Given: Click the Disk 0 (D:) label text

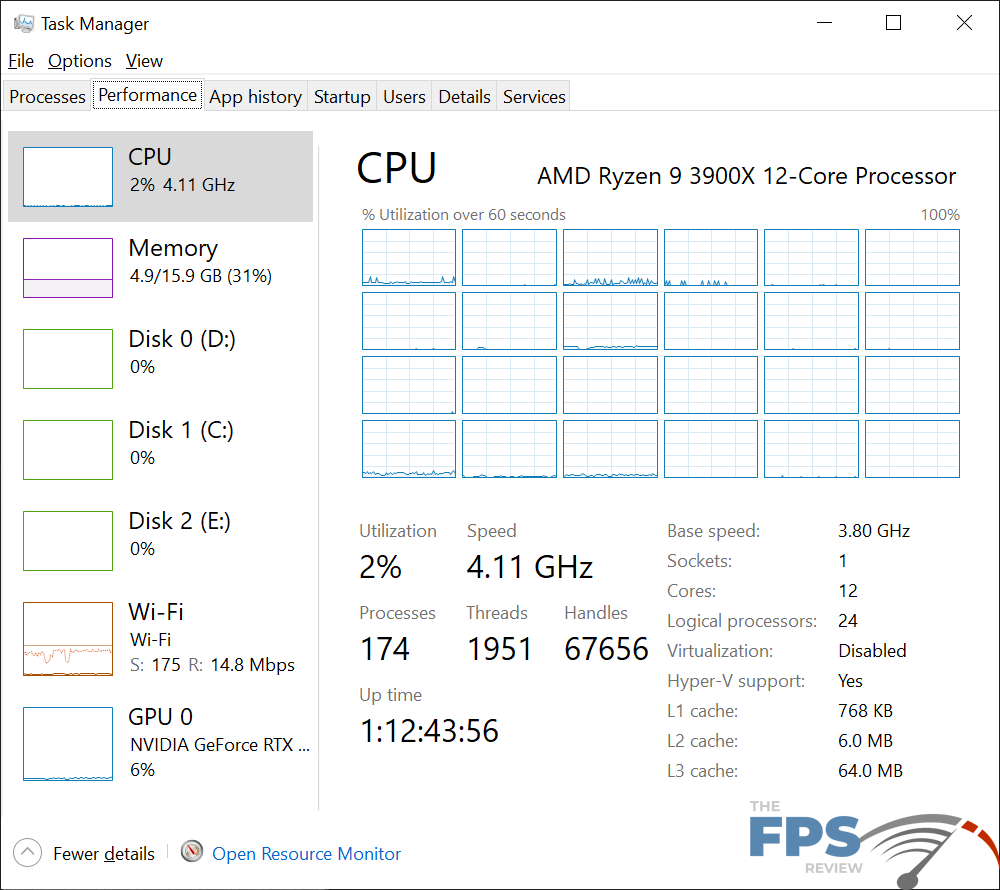Looking at the screenshot, I should (x=182, y=339).
